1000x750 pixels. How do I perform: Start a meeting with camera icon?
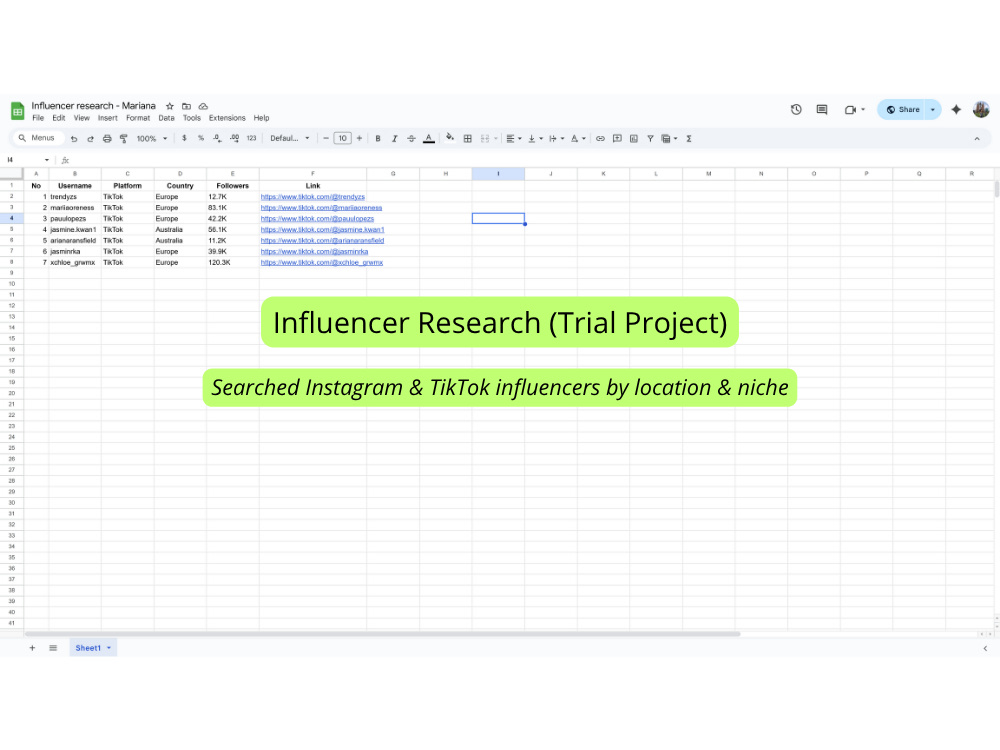(850, 110)
